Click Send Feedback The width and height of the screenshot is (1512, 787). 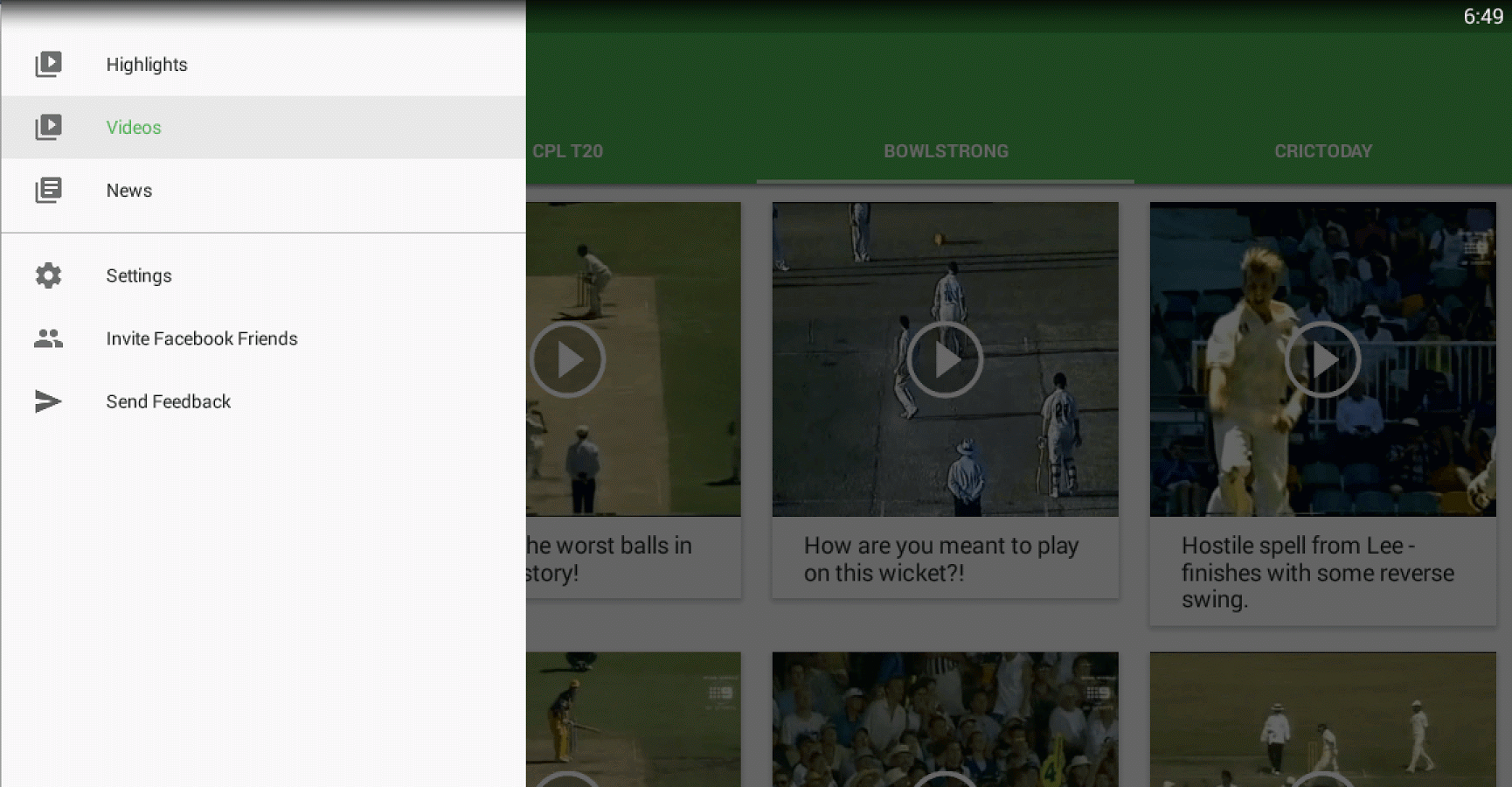(x=168, y=401)
